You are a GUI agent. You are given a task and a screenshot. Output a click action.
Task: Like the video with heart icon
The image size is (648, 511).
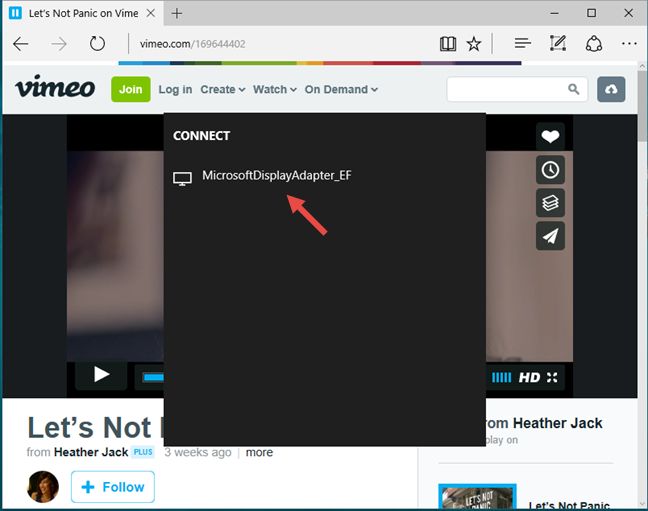click(550, 136)
